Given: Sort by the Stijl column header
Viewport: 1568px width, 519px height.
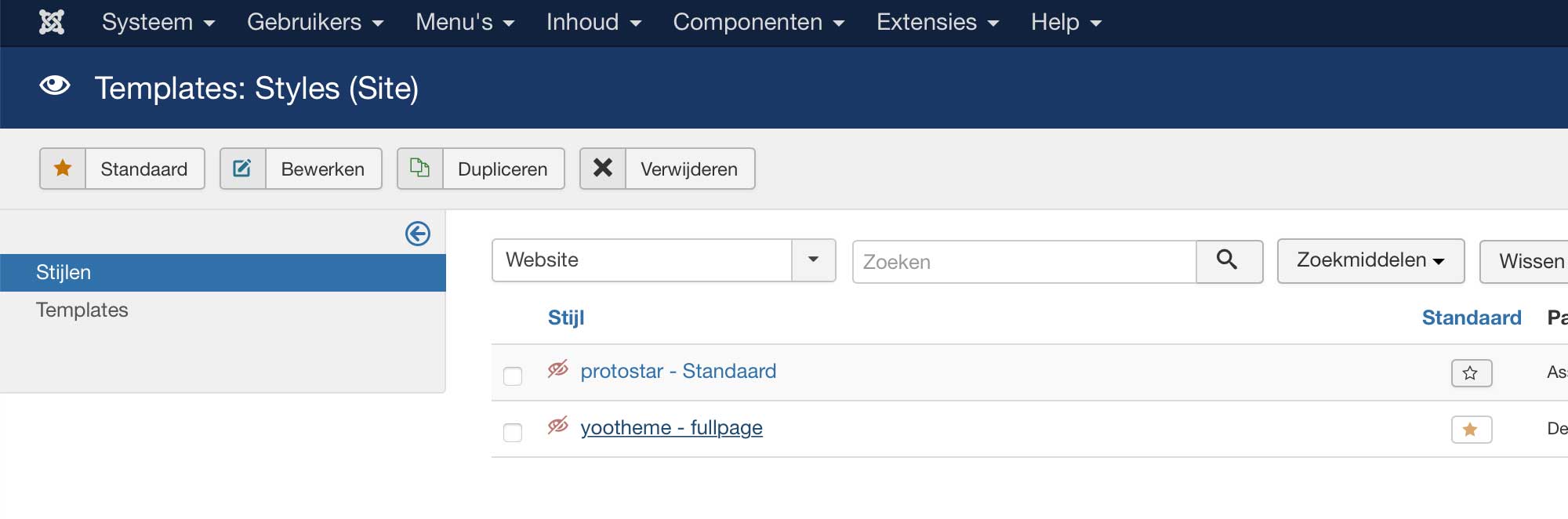Looking at the screenshot, I should pyautogui.click(x=566, y=318).
